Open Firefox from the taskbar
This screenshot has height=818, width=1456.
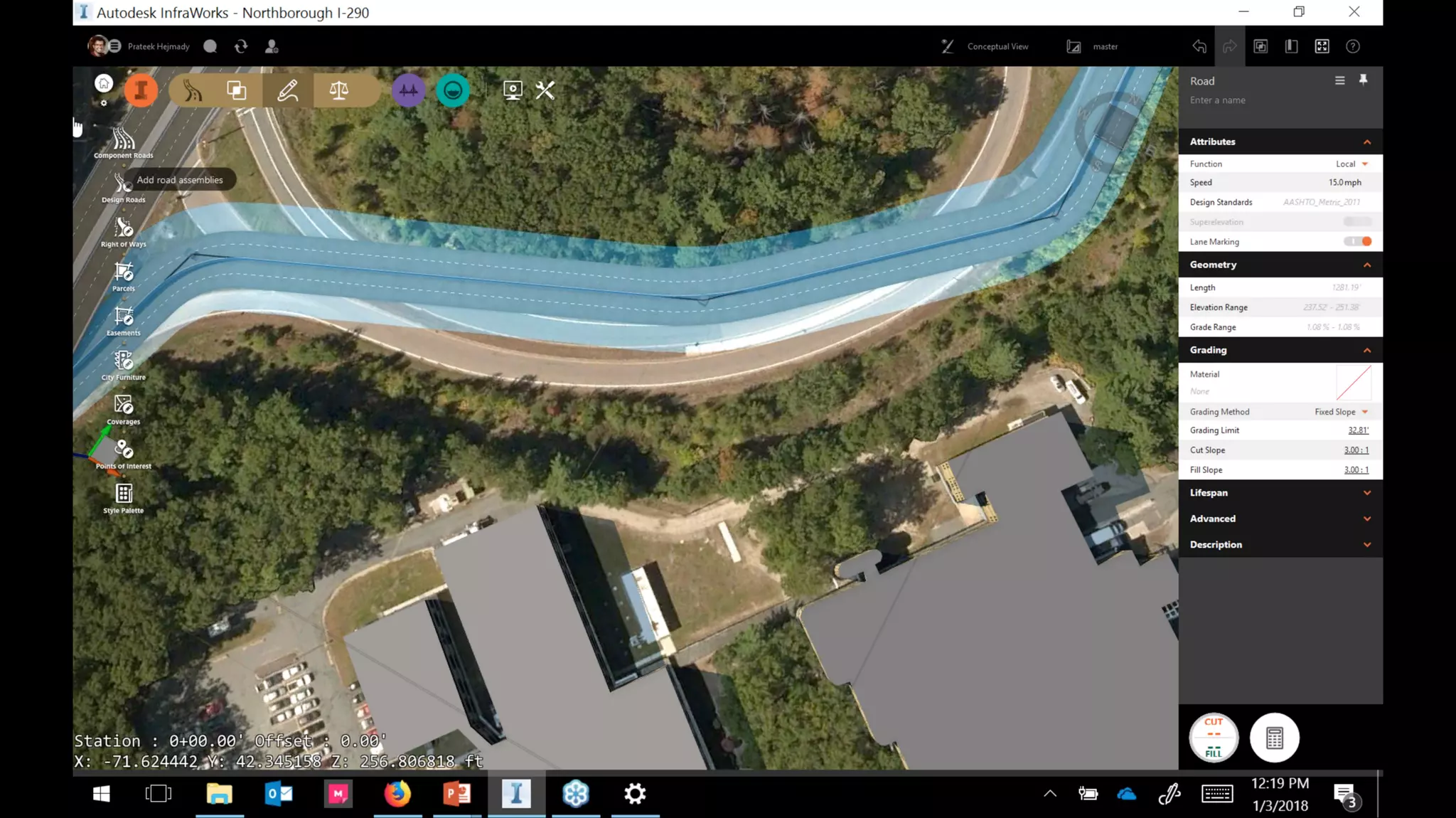click(397, 794)
